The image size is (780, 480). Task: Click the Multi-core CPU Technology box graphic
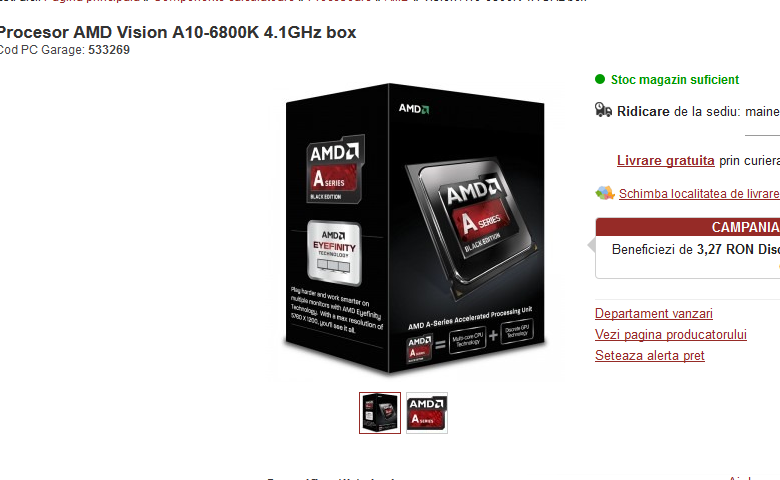467,340
